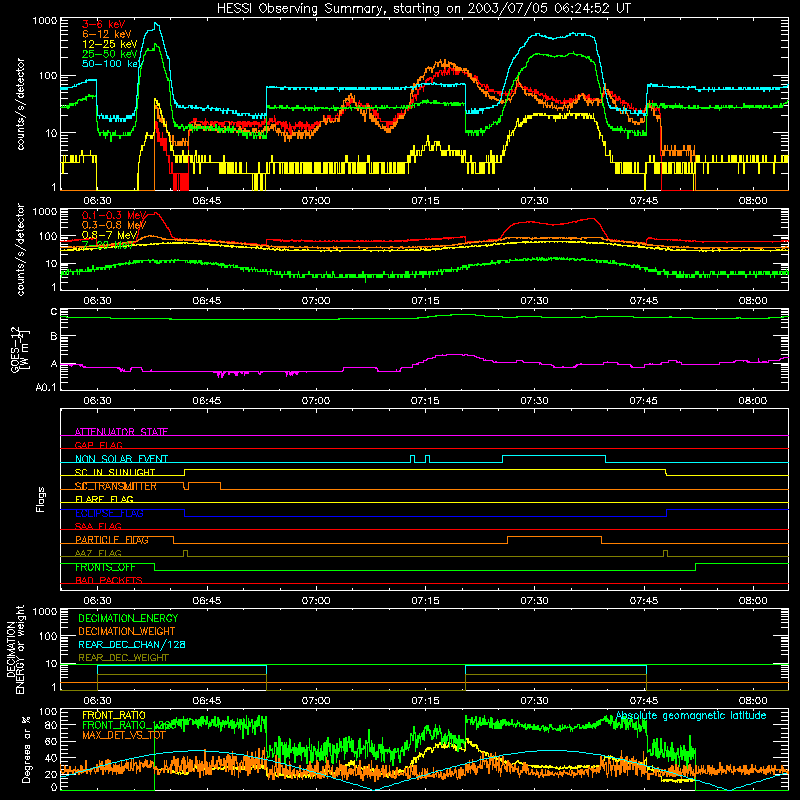800x800 pixels.
Task: Click the green '7-20 MeV' legend entry
Action: [107, 245]
